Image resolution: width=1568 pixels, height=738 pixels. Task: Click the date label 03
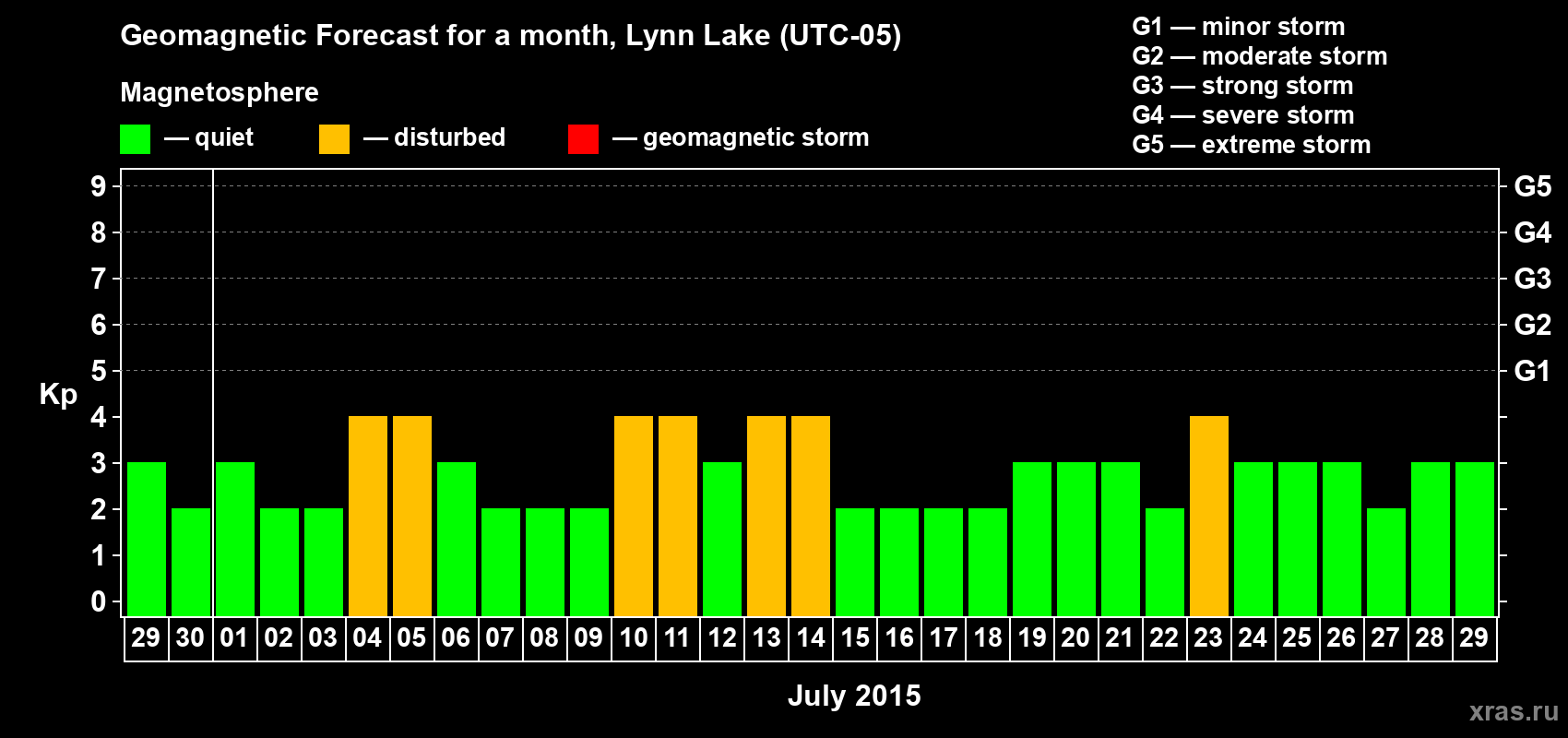pos(323,638)
